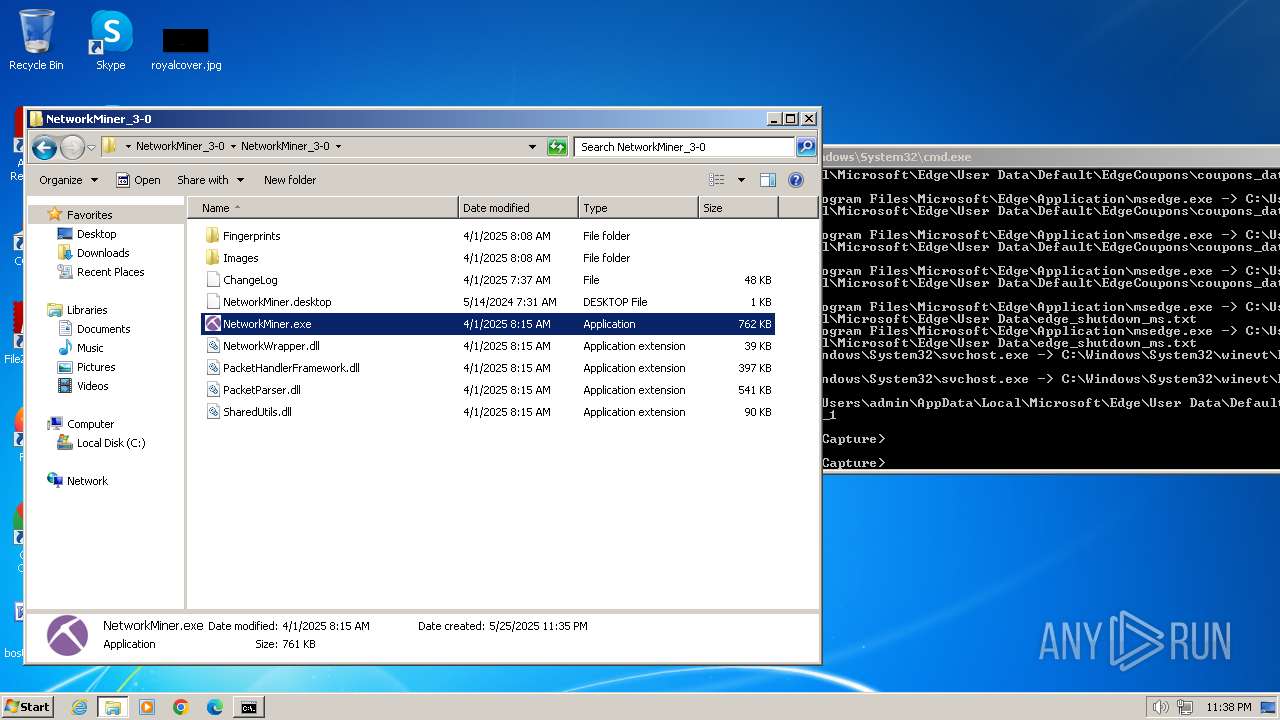Sort by Date modified column header
Screen dimensions: 1280x720
pos(518,208)
